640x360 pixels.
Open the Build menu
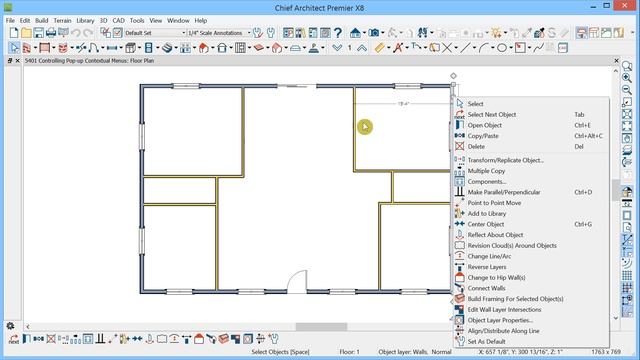[x=42, y=20]
